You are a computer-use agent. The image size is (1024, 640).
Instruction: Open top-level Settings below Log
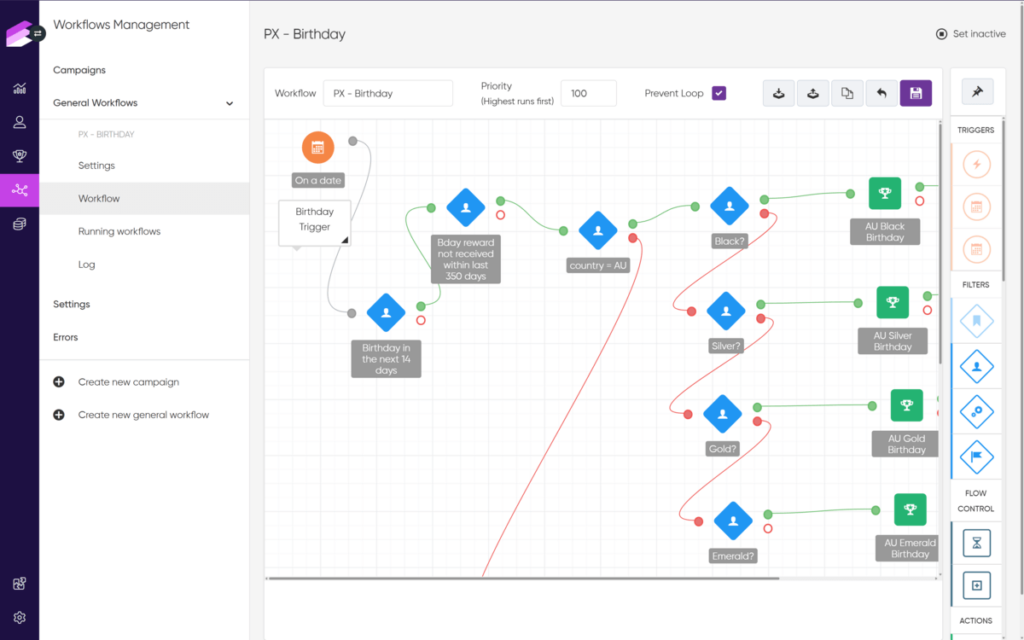tap(71, 304)
